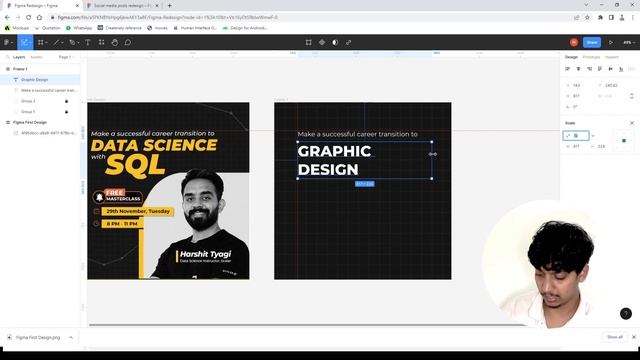The image size is (640, 360).
Task: Open the zoom level dropdown
Action: pyautogui.click(x=629, y=42)
